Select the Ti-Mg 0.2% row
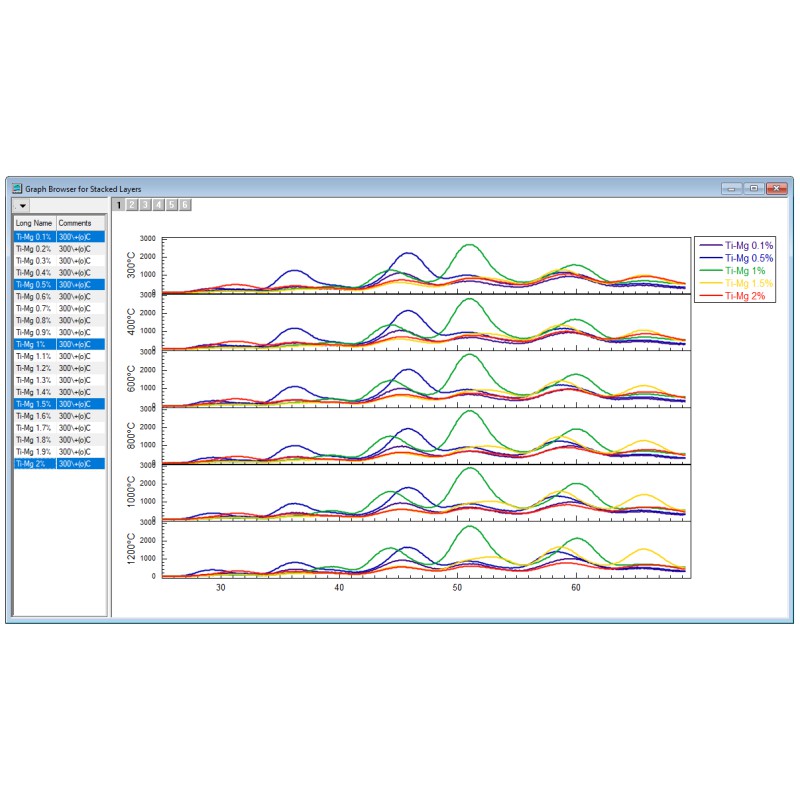The image size is (800, 800). click(x=34, y=249)
